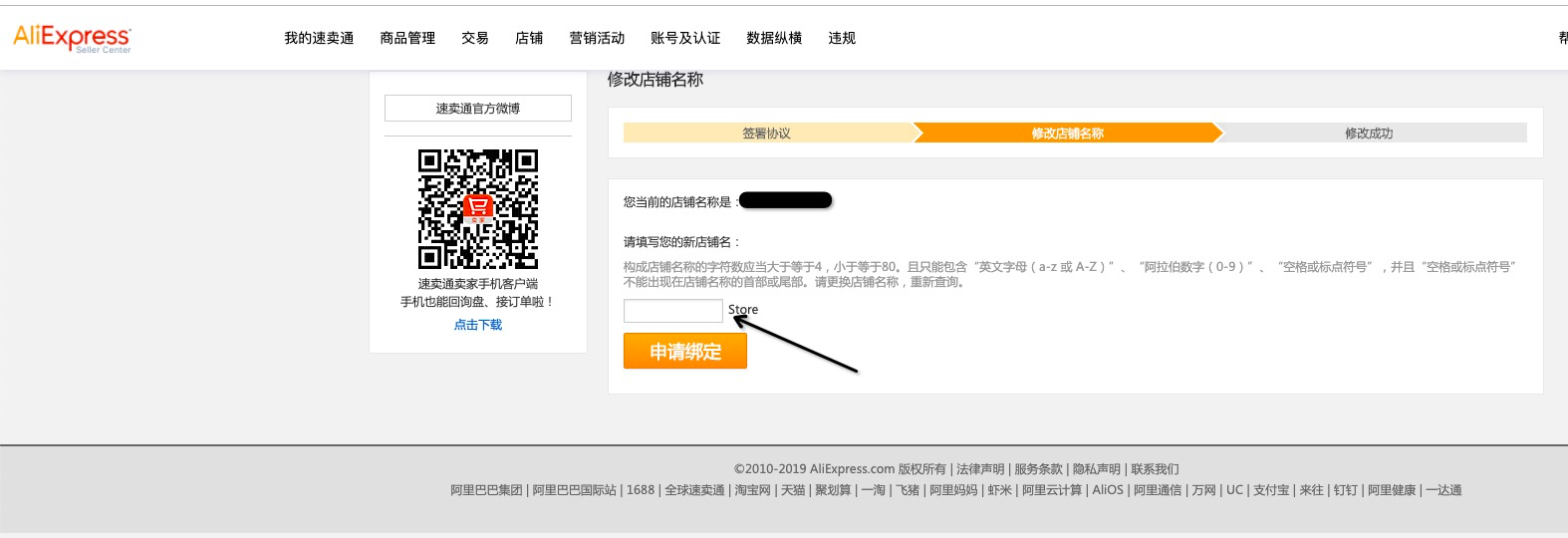The image size is (1568, 538).
Task: Open the 我的速卖通 menu
Action: [319, 38]
